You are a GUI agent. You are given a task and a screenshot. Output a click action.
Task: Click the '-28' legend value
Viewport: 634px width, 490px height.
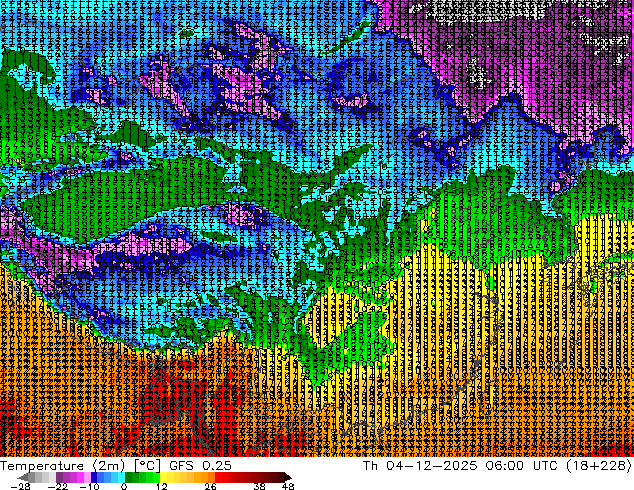coord(20,486)
